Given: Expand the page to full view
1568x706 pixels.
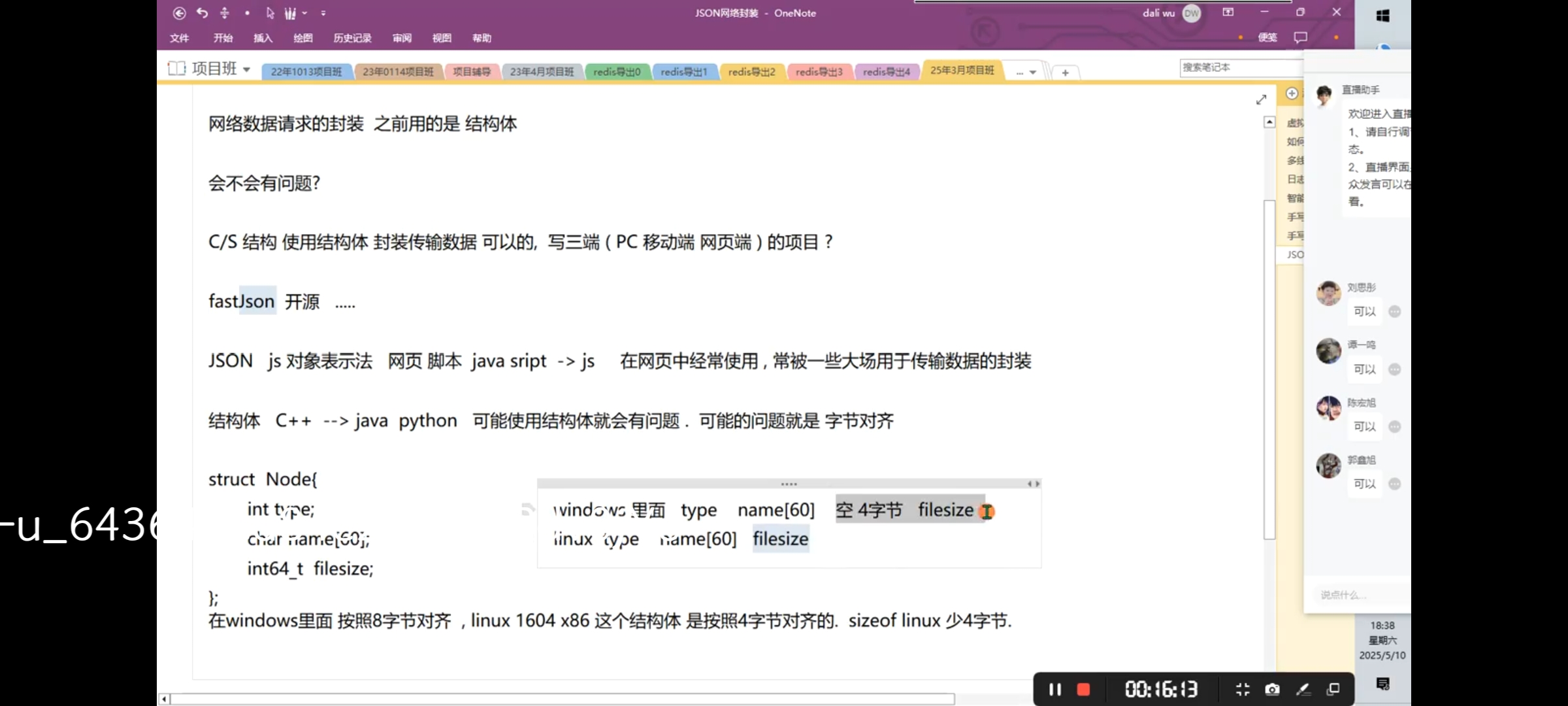Looking at the screenshot, I should pos(1261,99).
